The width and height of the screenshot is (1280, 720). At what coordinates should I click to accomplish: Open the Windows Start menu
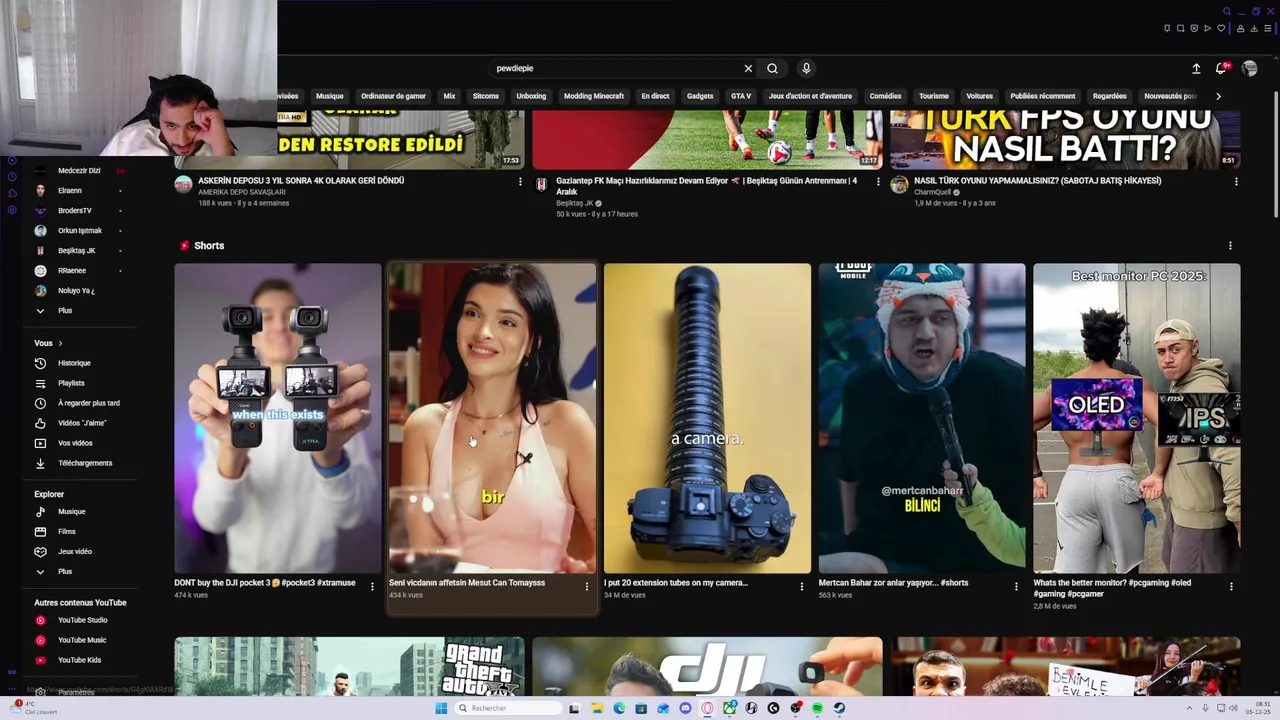[441, 708]
